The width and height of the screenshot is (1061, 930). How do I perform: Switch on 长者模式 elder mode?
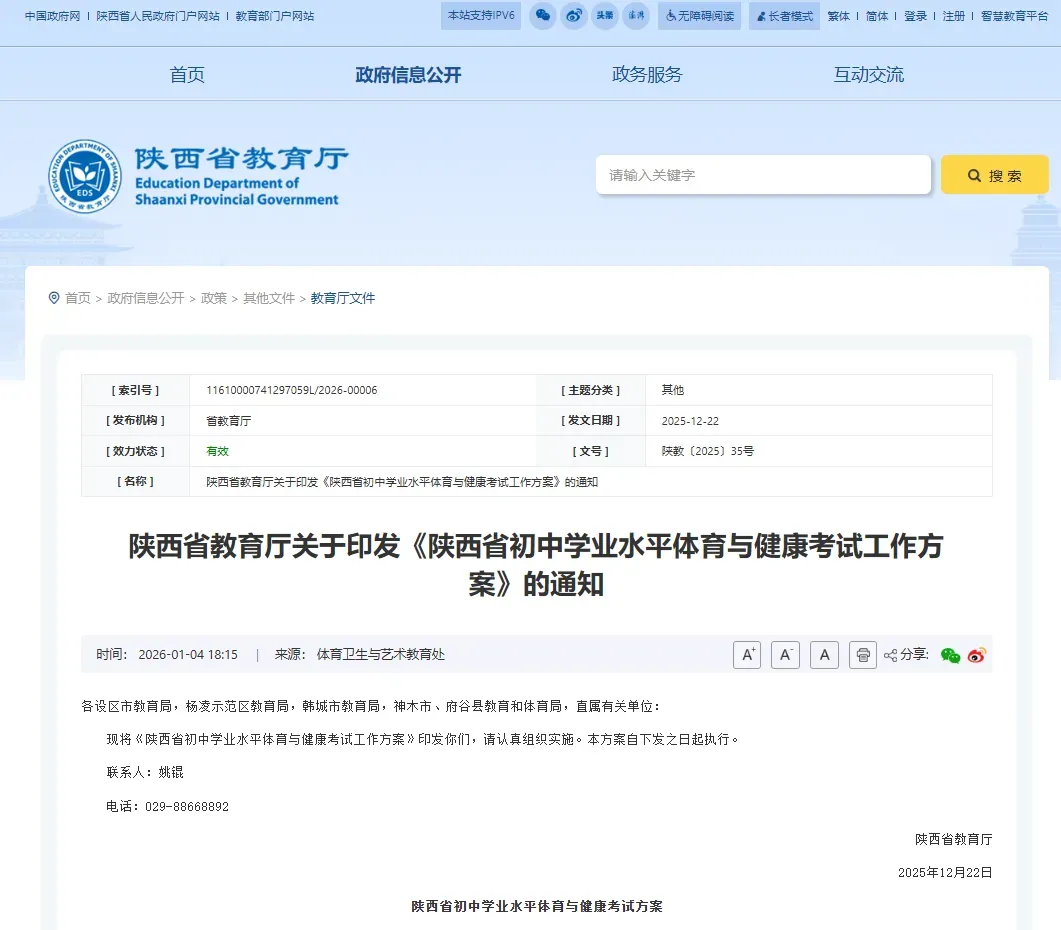(784, 16)
